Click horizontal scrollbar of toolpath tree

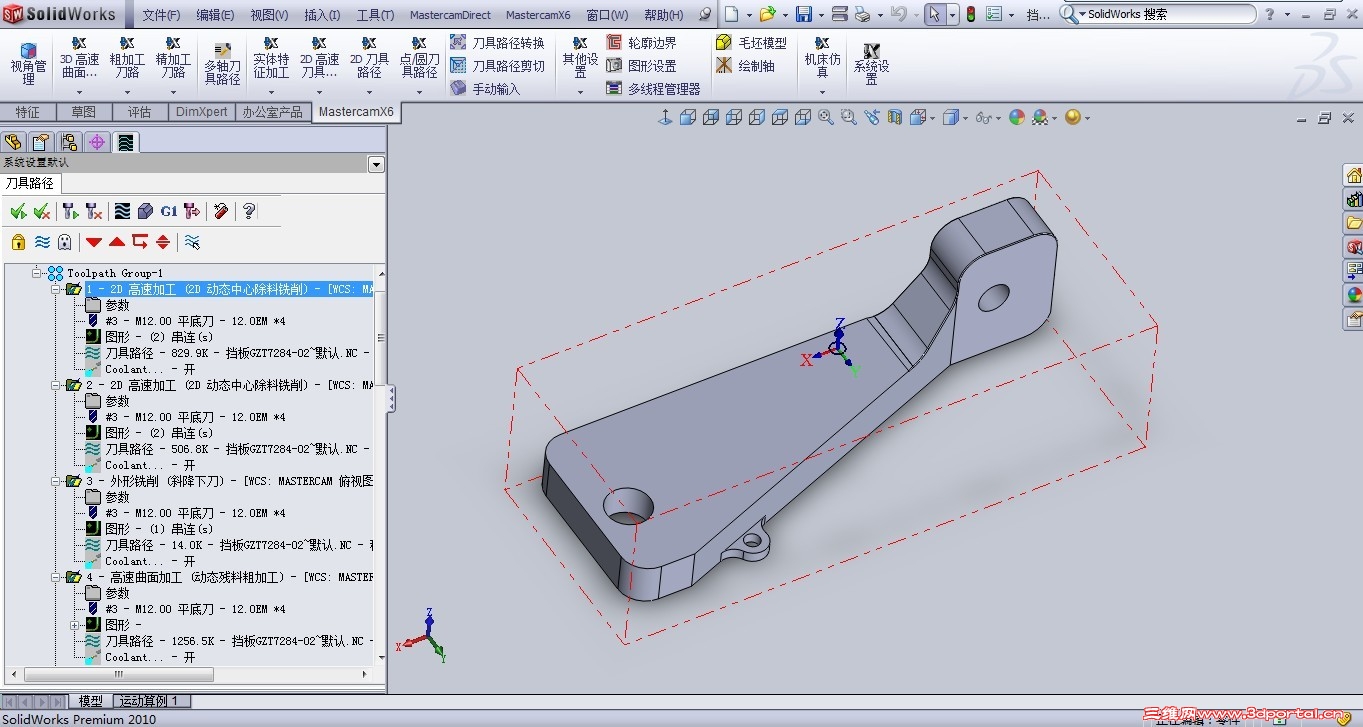click(119, 675)
